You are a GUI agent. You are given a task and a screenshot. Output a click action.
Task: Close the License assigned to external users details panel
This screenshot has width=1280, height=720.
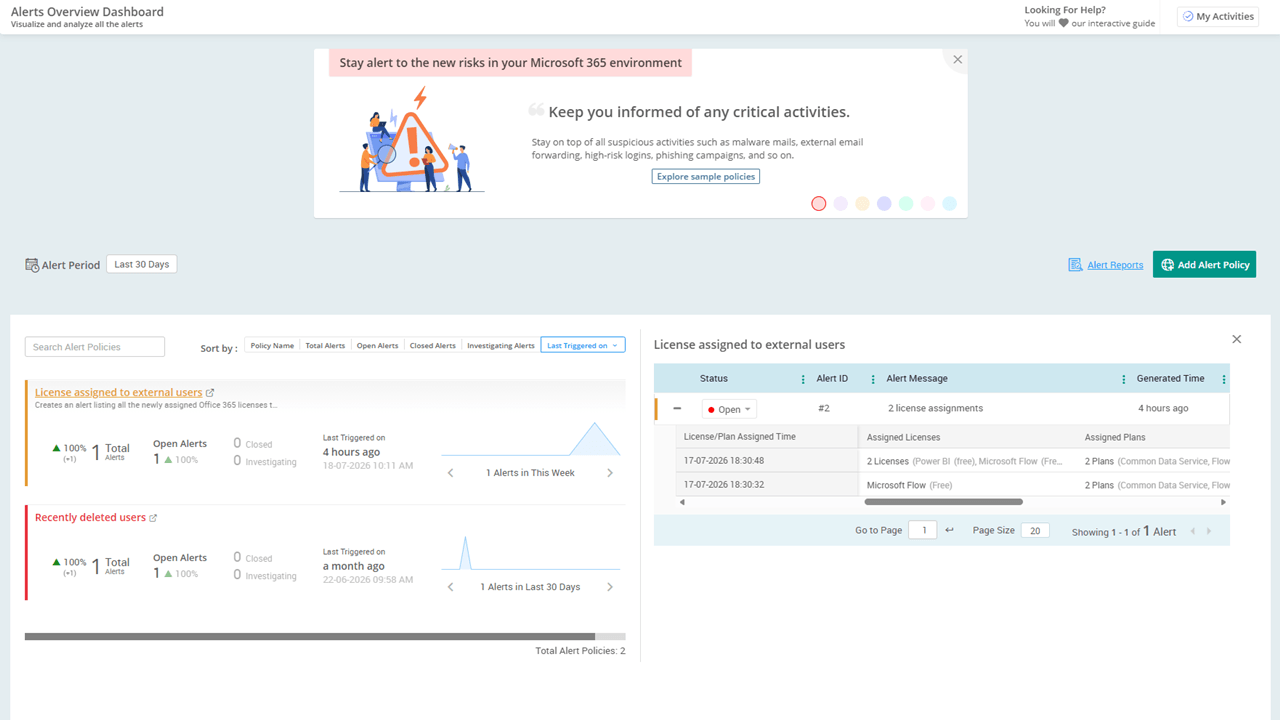point(1236,339)
